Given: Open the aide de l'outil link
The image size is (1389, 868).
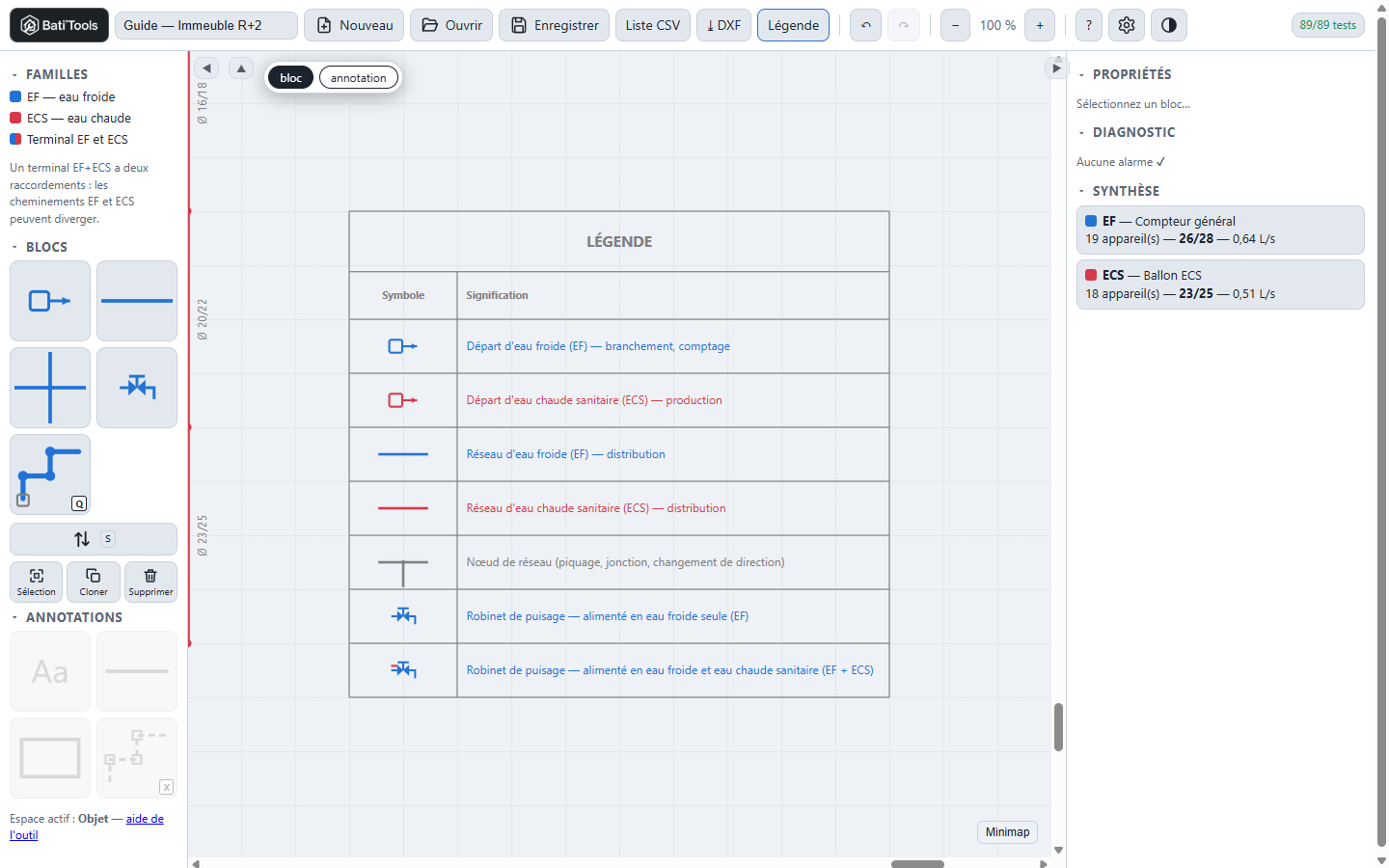Looking at the screenshot, I should pos(87,827).
